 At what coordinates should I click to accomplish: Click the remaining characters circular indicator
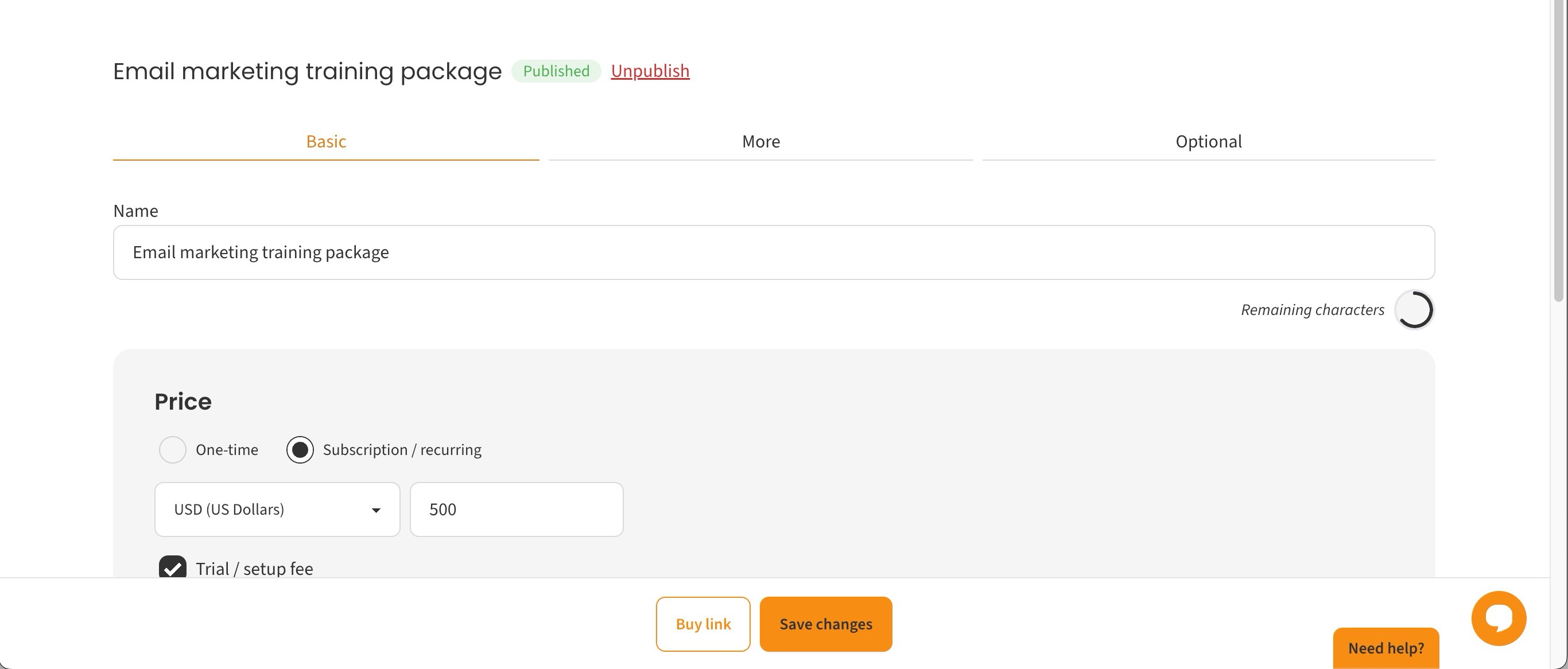[x=1414, y=310]
